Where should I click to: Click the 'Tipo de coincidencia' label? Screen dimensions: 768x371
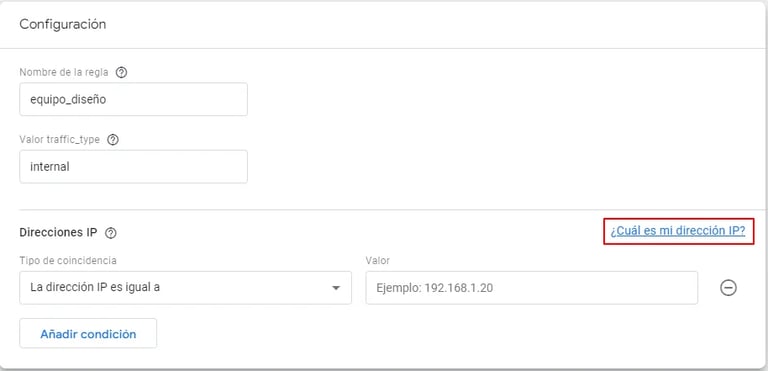pos(68,261)
